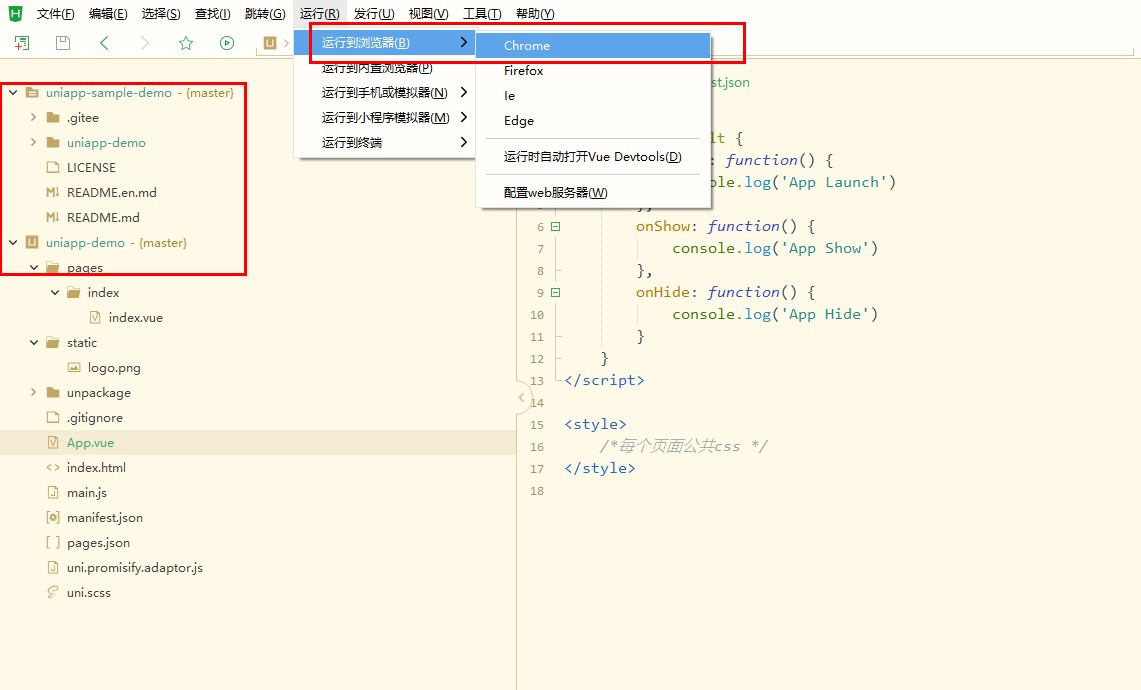The height and width of the screenshot is (690, 1141).
Task: Open the 文件(F) menu
Action: coord(55,13)
